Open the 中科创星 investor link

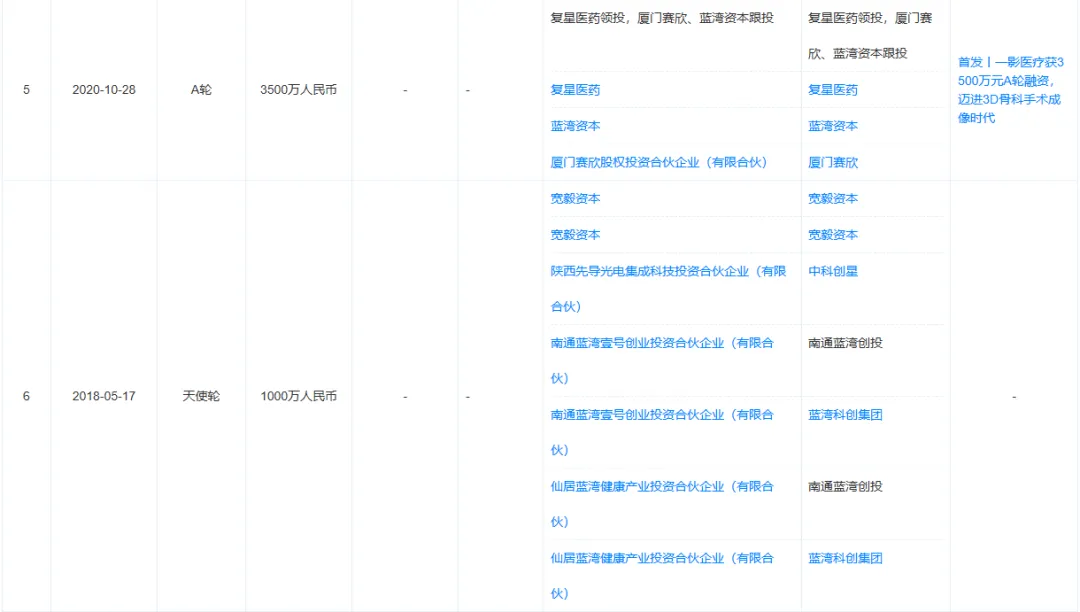point(833,271)
